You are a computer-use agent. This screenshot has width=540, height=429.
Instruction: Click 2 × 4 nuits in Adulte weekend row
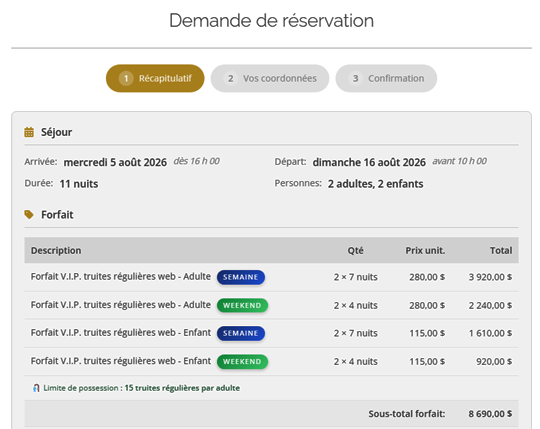coord(355,305)
